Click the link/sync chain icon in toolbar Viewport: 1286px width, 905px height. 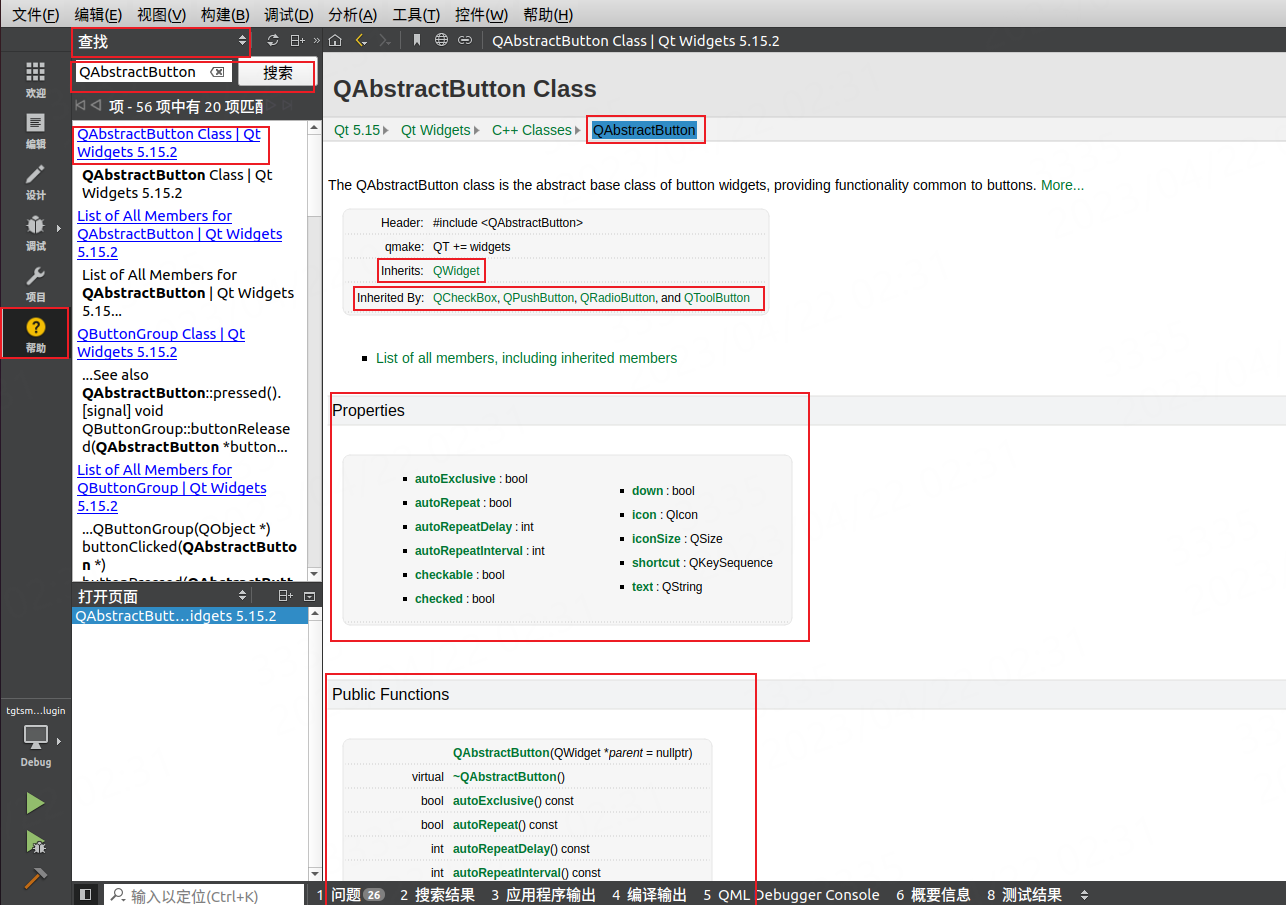click(465, 40)
